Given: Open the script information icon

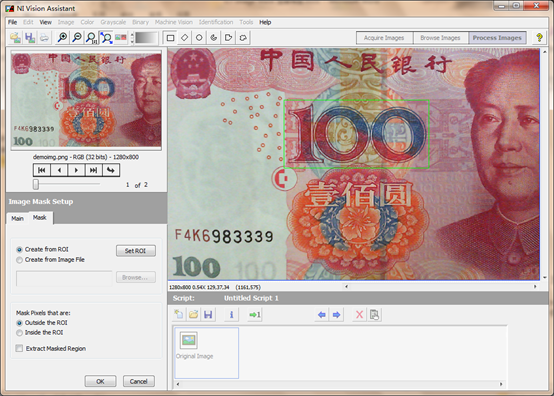Looking at the screenshot, I should [x=231, y=314].
